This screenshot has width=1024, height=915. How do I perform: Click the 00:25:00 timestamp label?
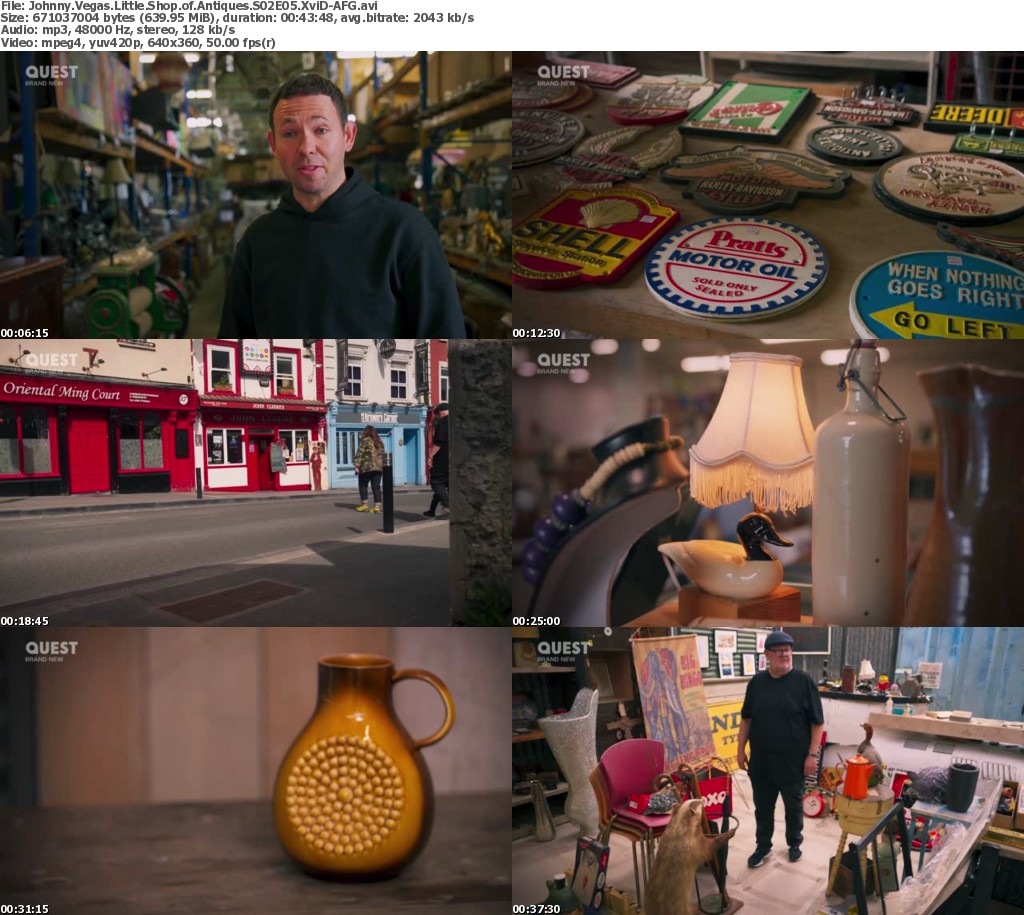pos(536,620)
